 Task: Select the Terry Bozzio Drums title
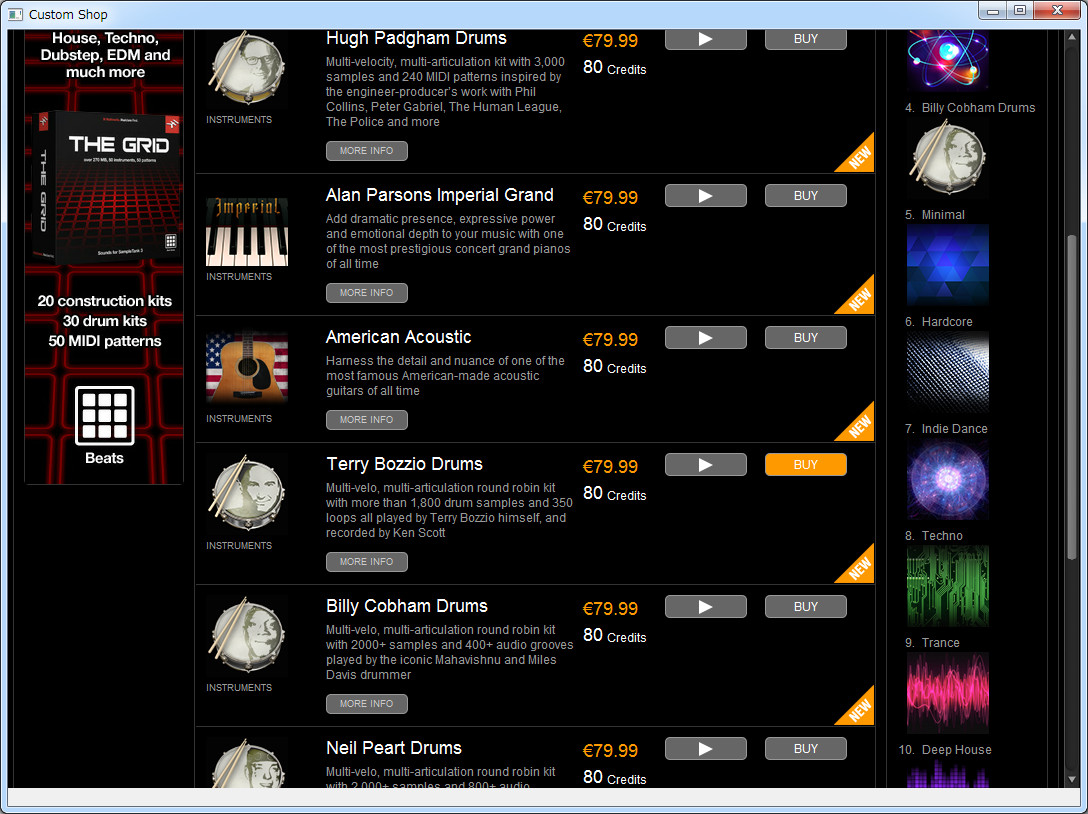405,464
